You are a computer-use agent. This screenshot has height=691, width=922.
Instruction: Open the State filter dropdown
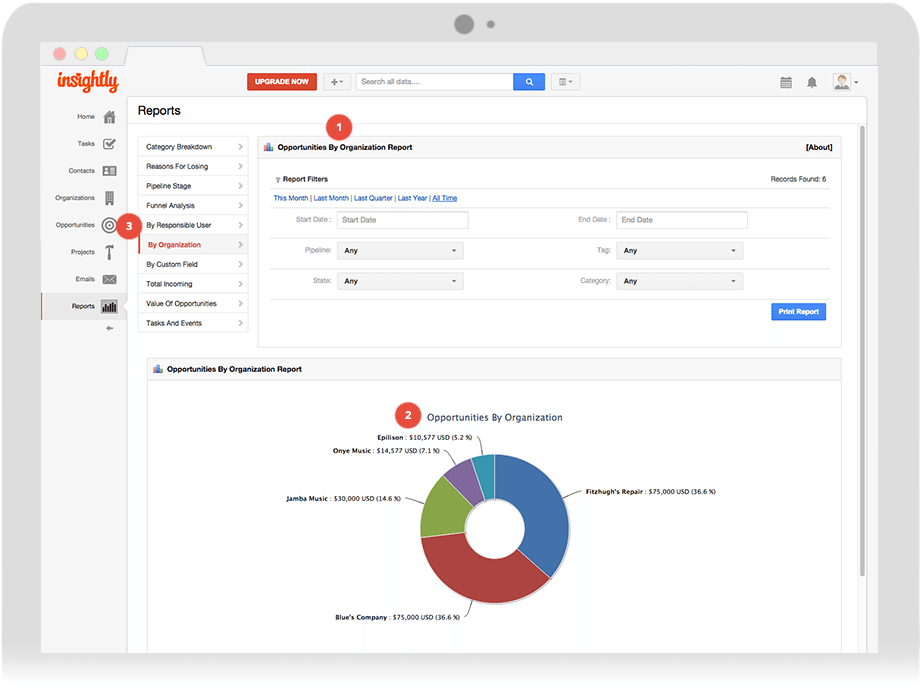coord(400,281)
